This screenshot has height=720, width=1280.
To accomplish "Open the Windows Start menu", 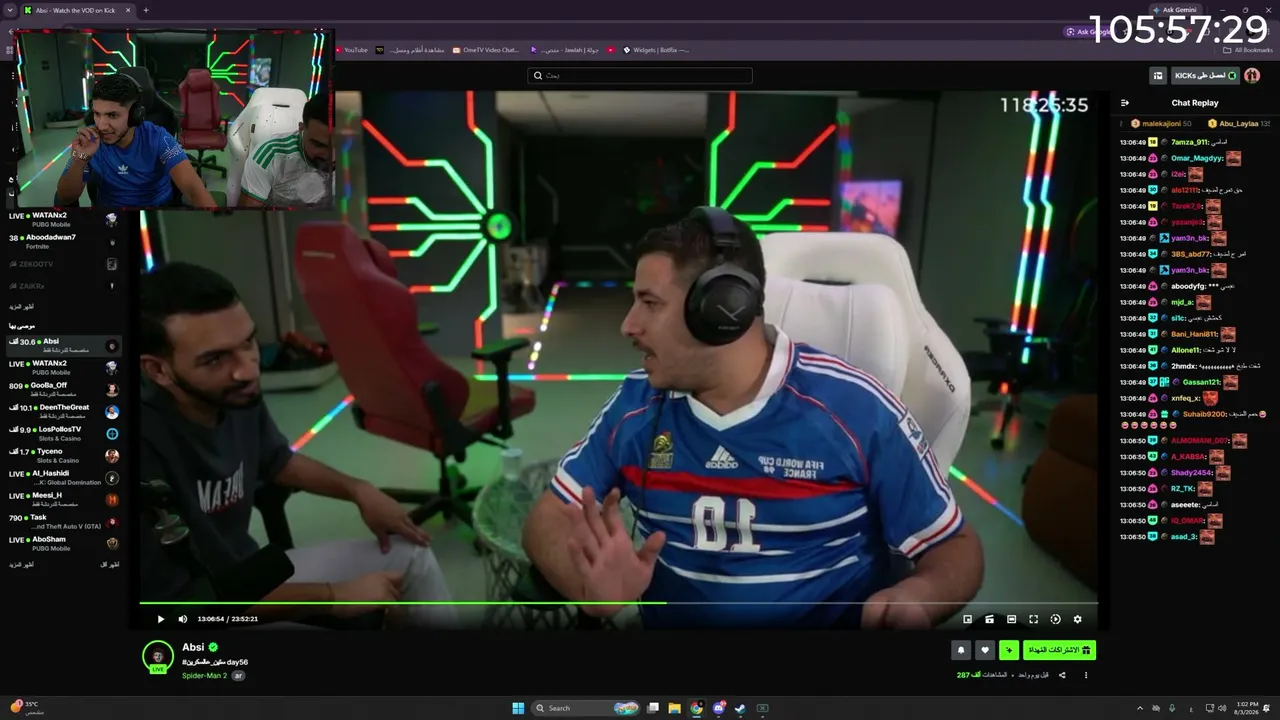I will point(518,708).
